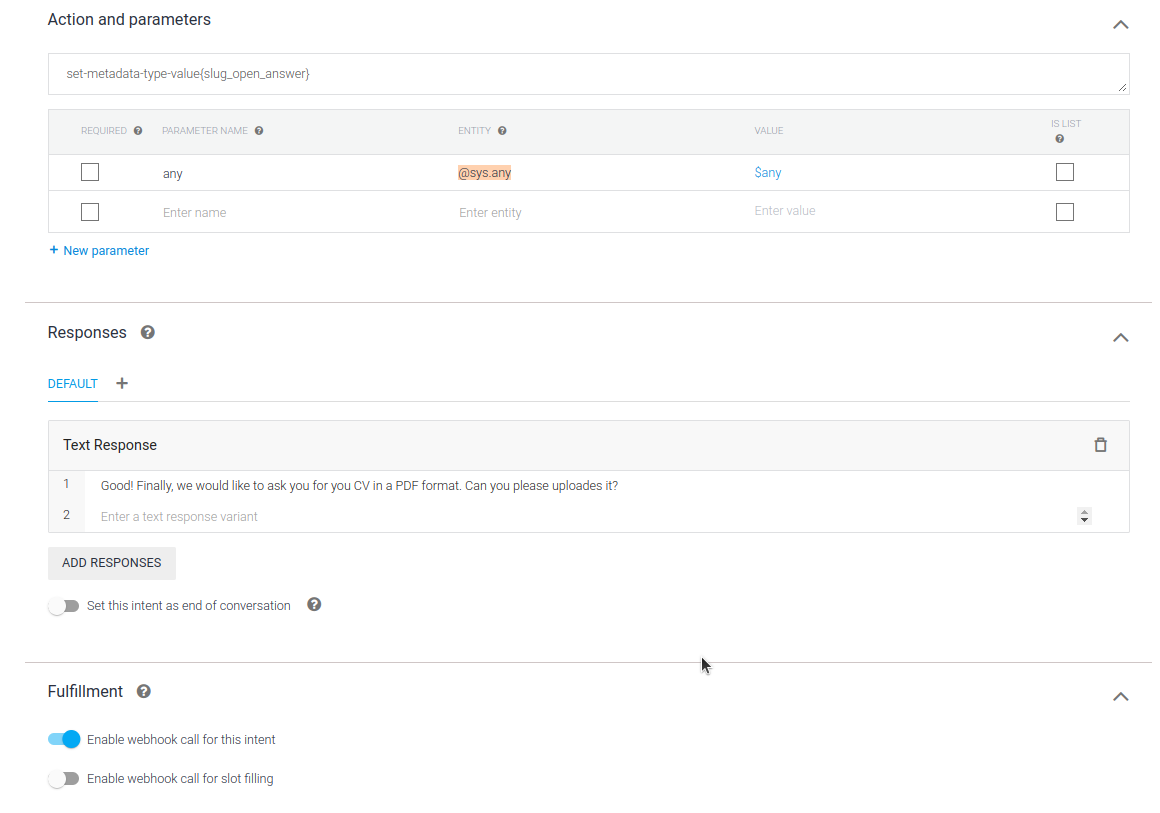Add a new response tab with plus icon
This screenshot has width=1160, height=813.
pyautogui.click(x=122, y=383)
